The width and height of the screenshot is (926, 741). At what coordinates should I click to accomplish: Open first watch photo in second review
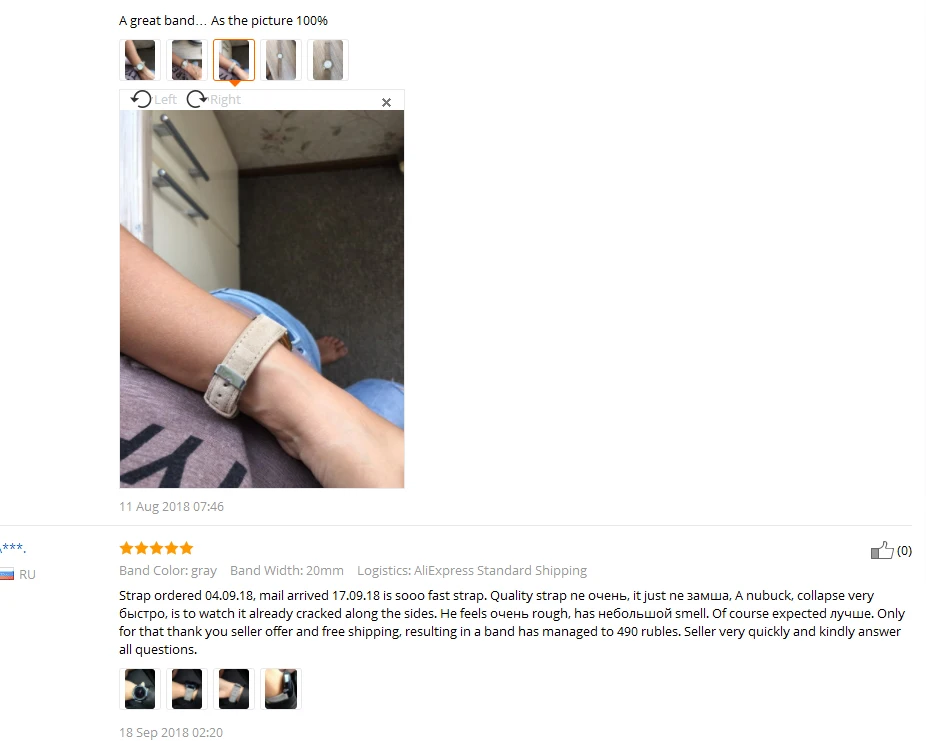point(140,688)
